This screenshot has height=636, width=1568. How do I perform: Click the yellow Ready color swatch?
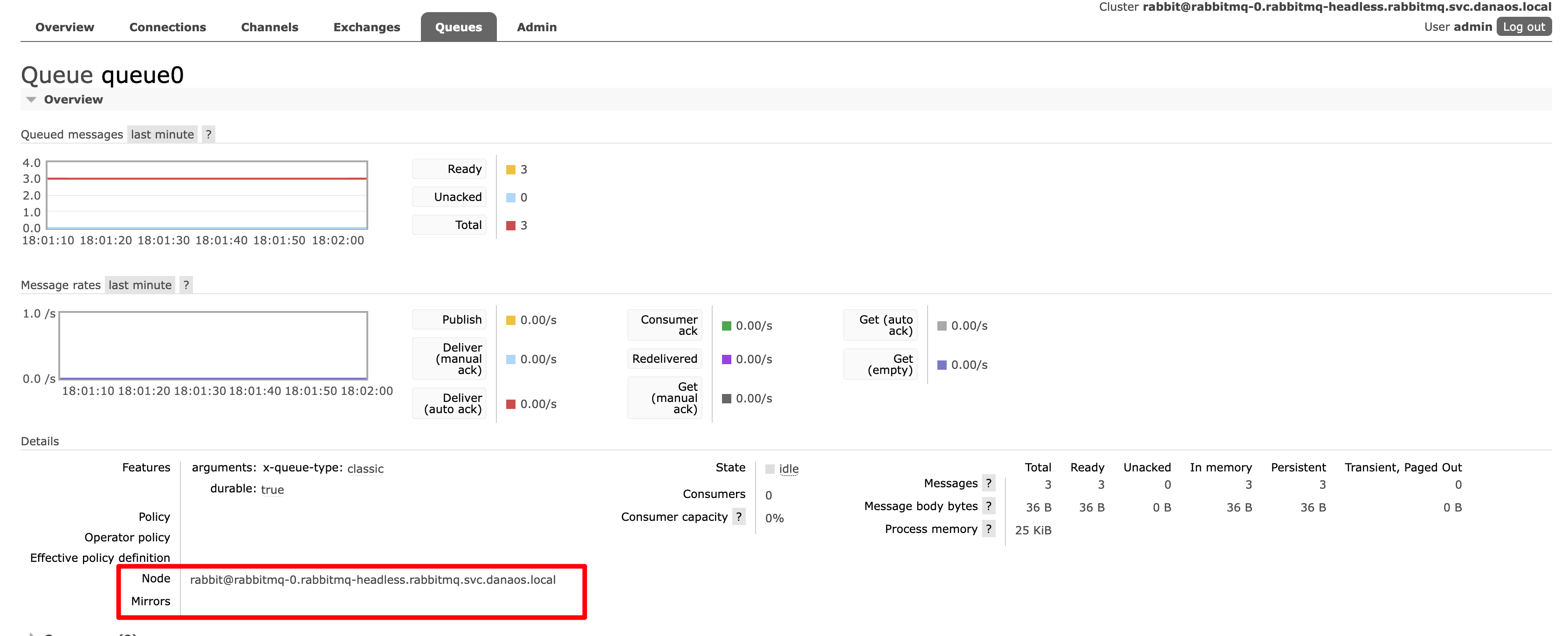coord(510,169)
